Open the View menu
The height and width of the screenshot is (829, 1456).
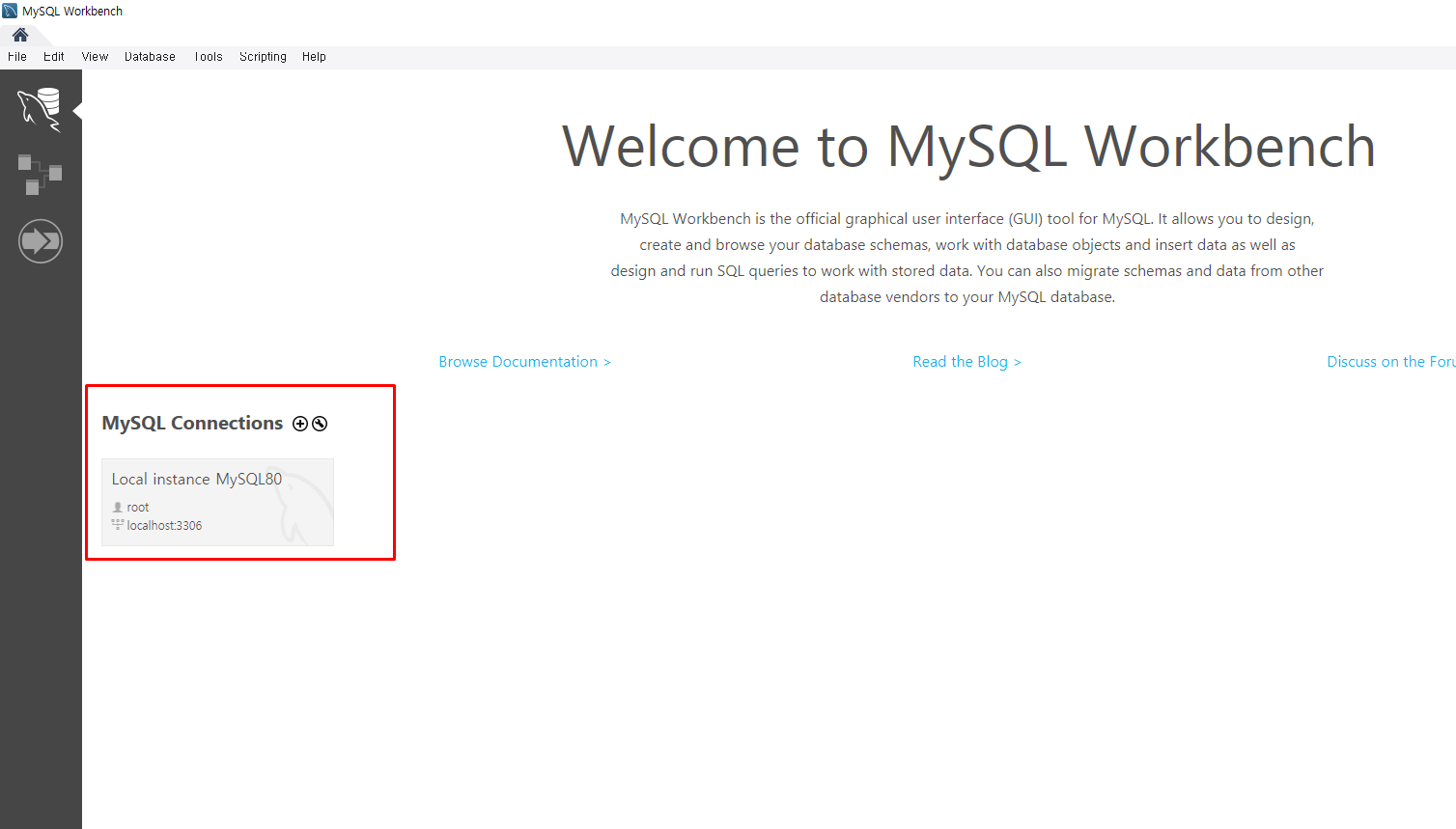95,57
